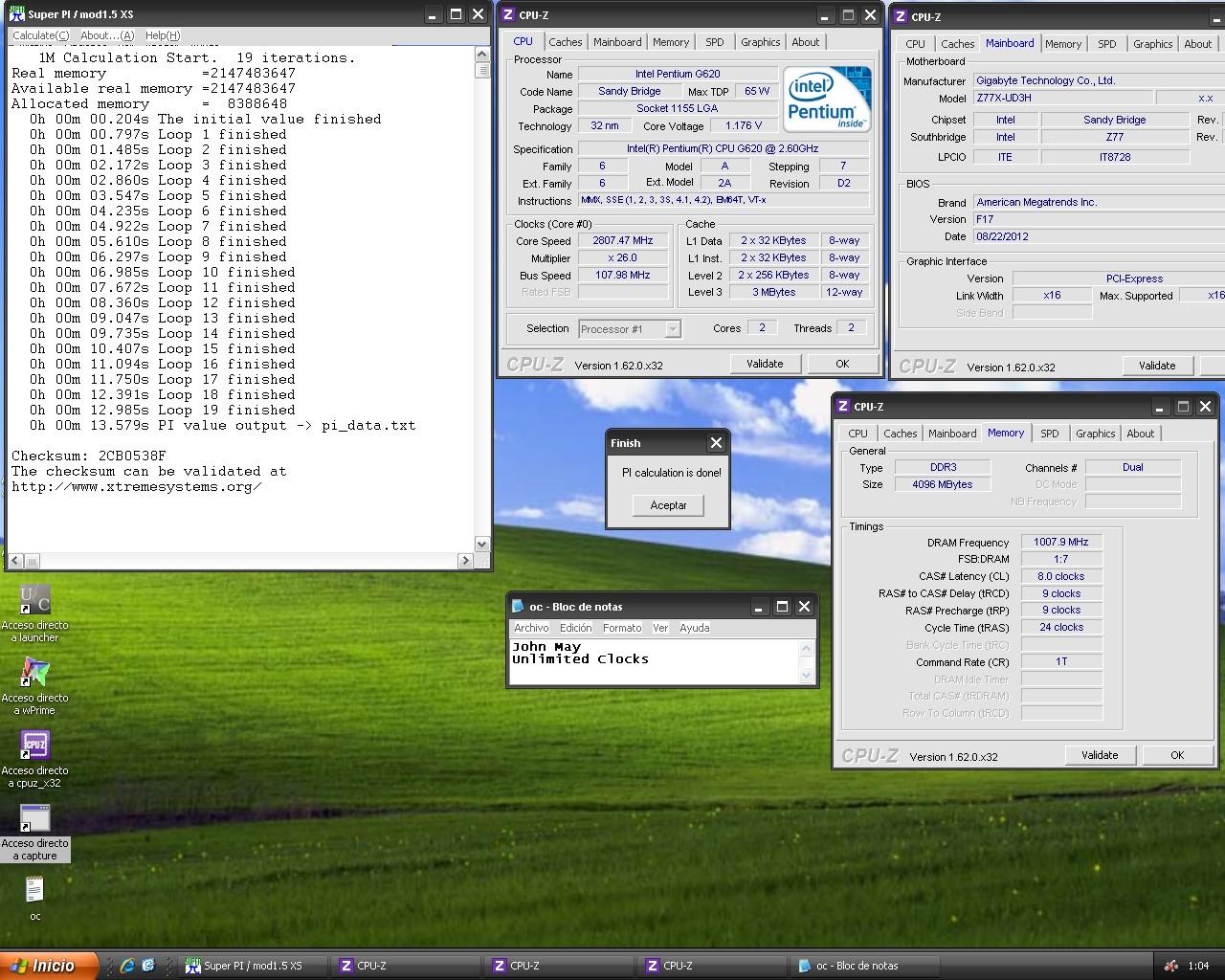Switch to SPD tab in CPU window
Screen dimensions: 1225x980
[x=715, y=42]
